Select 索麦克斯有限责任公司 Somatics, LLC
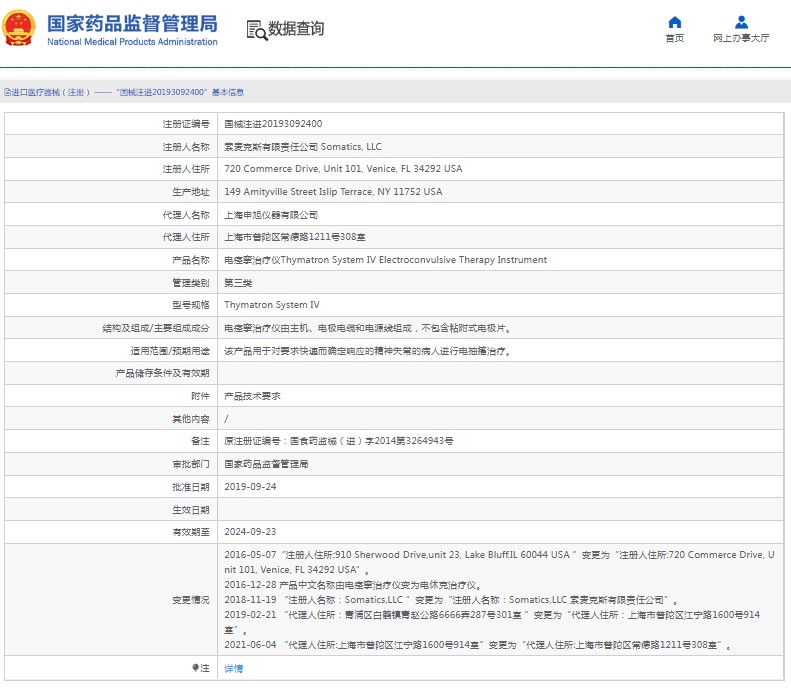Image resolution: width=791 pixels, height=688 pixels. tap(303, 147)
